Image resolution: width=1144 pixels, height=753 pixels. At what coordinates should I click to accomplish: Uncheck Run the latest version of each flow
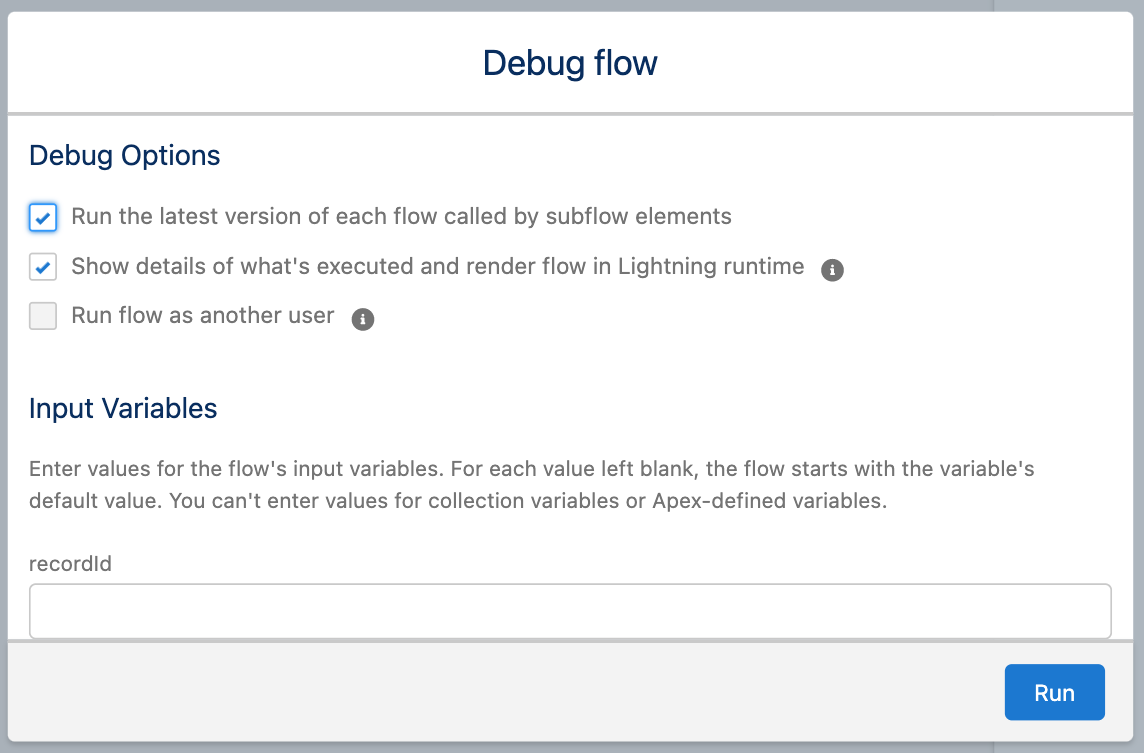(x=43, y=217)
